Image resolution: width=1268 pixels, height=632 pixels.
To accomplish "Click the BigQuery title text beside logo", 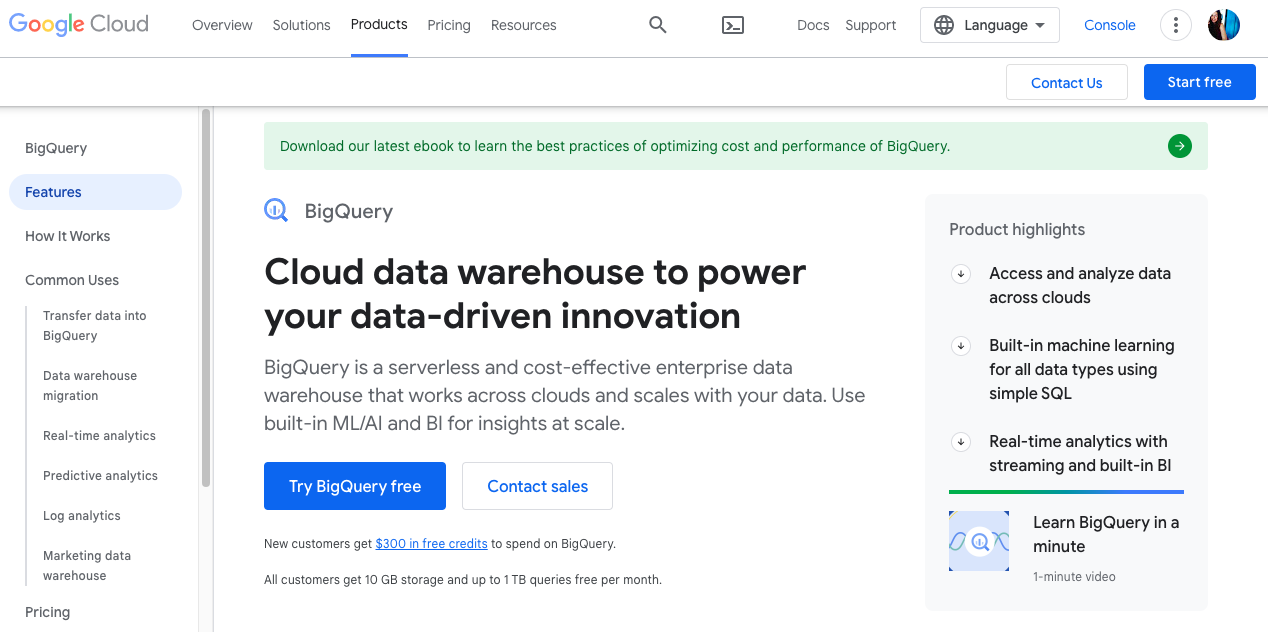I will pyautogui.click(x=349, y=211).
